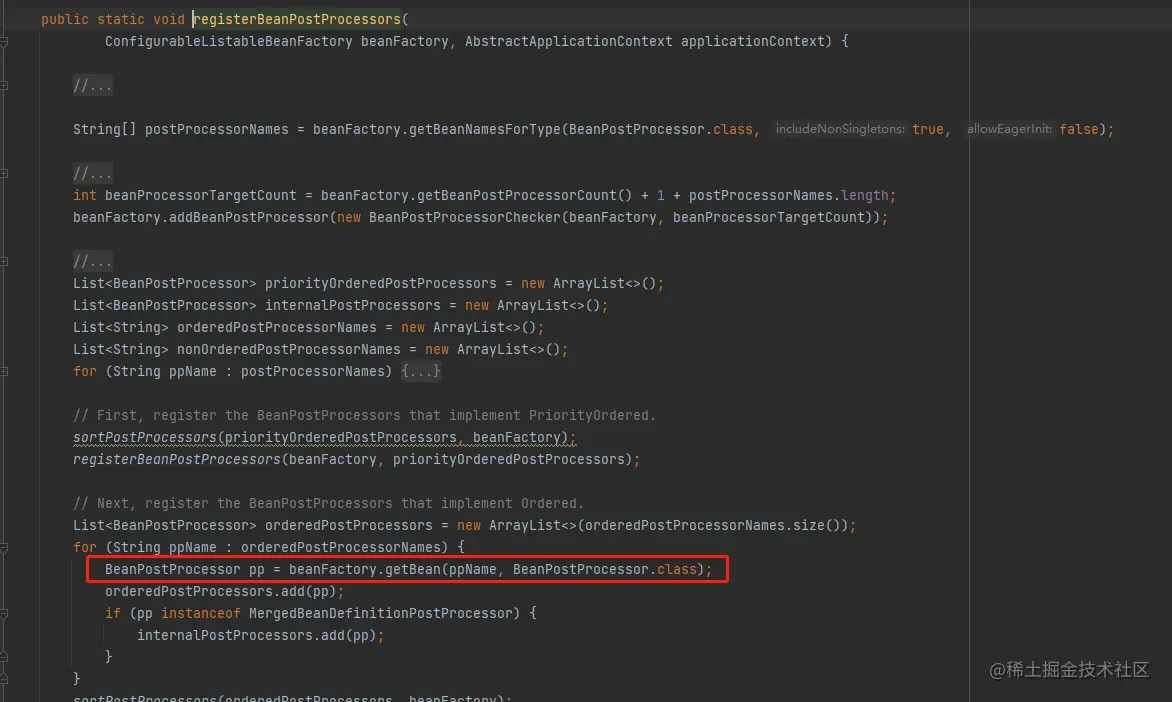Click the getBeanNamesForType method call
Viewport: 1172px width, 702px height.
click(x=485, y=129)
